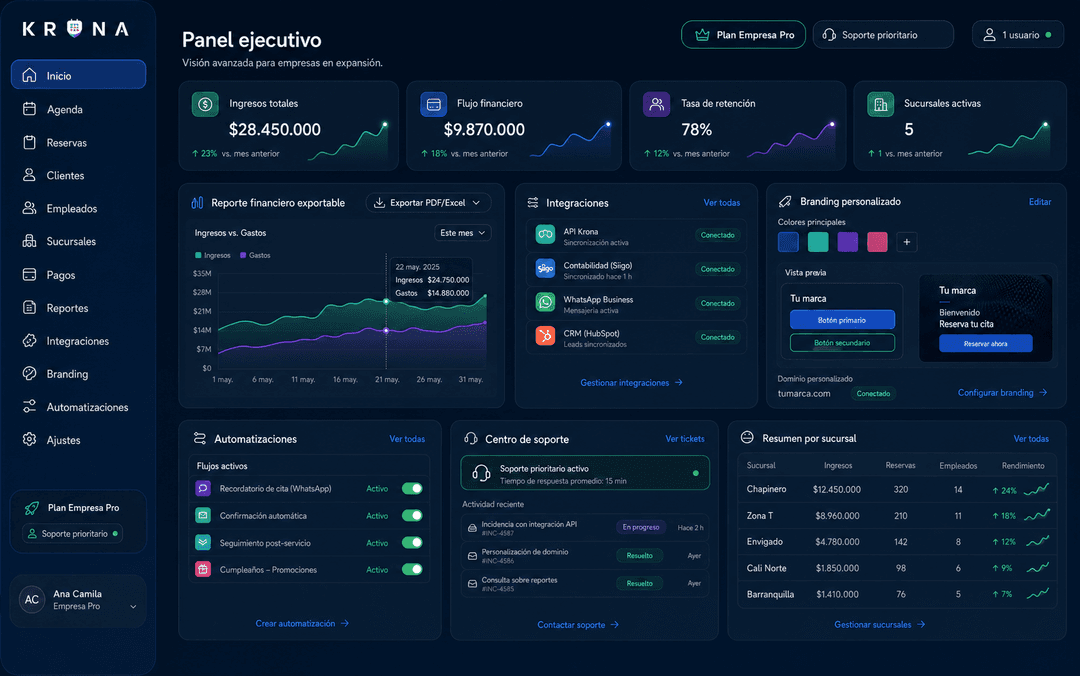The height and width of the screenshot is (676, 1080).
Task: Click the Ingresos totales dollar icon
Action: [205, 104]
